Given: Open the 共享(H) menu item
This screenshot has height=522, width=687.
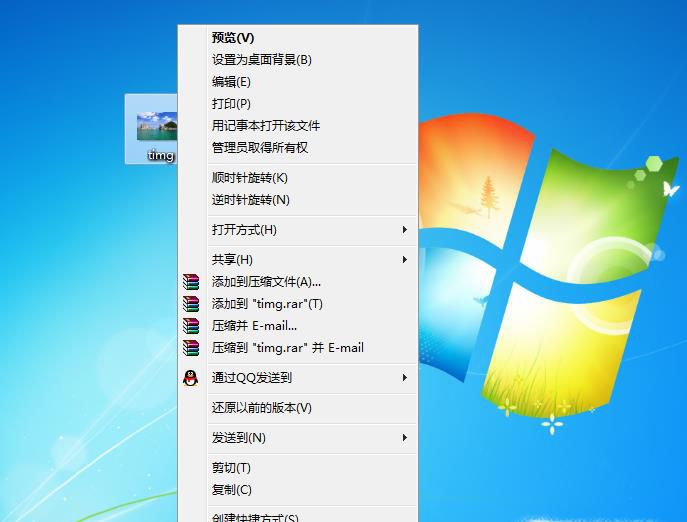Looking at the screenshot, I should (297, 259).
